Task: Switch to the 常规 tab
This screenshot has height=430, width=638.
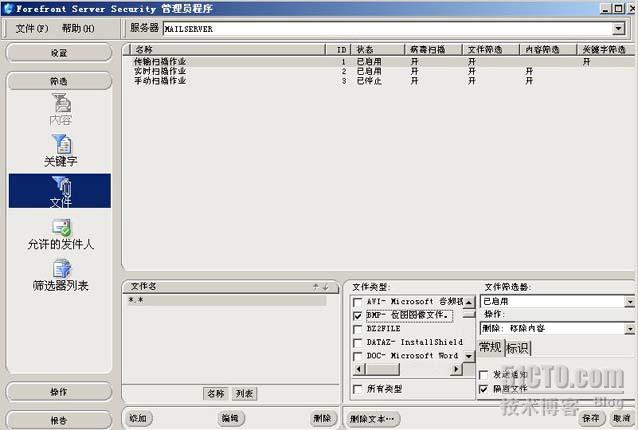Action: click(x=490, y=347)
